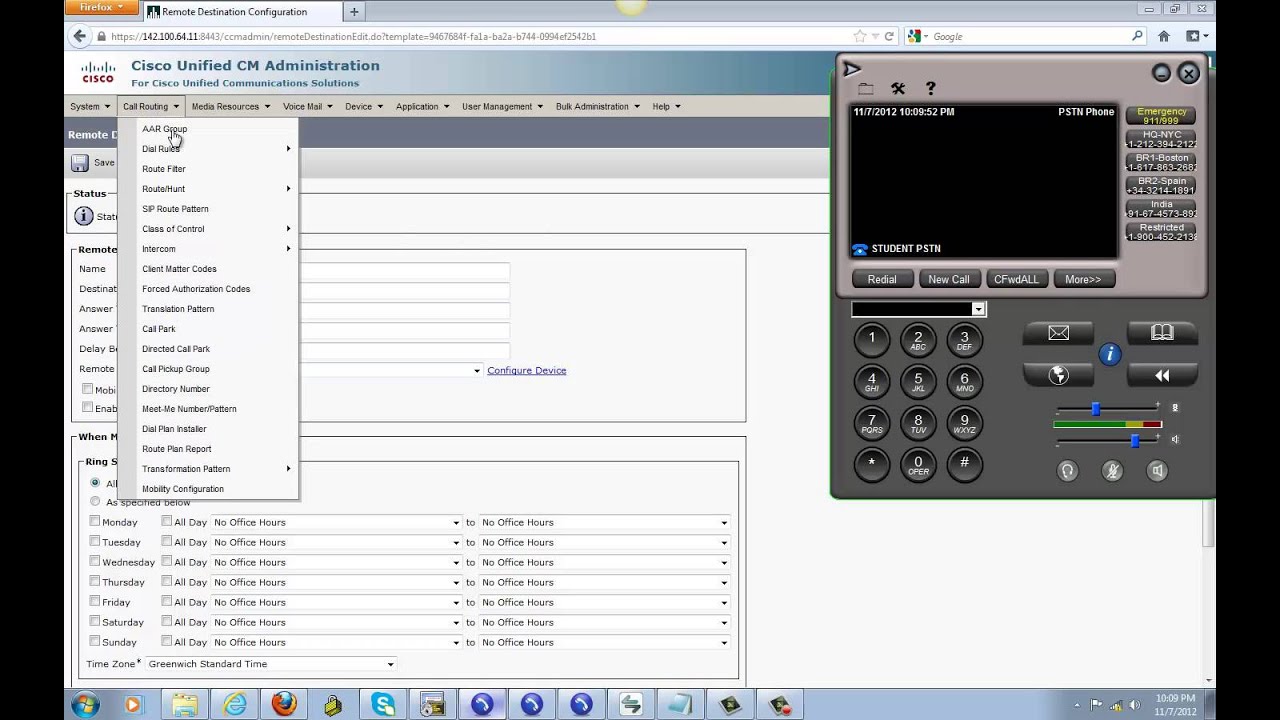
Task: Toggle headset mode on softphone
Action: [x=1067, y=471]
